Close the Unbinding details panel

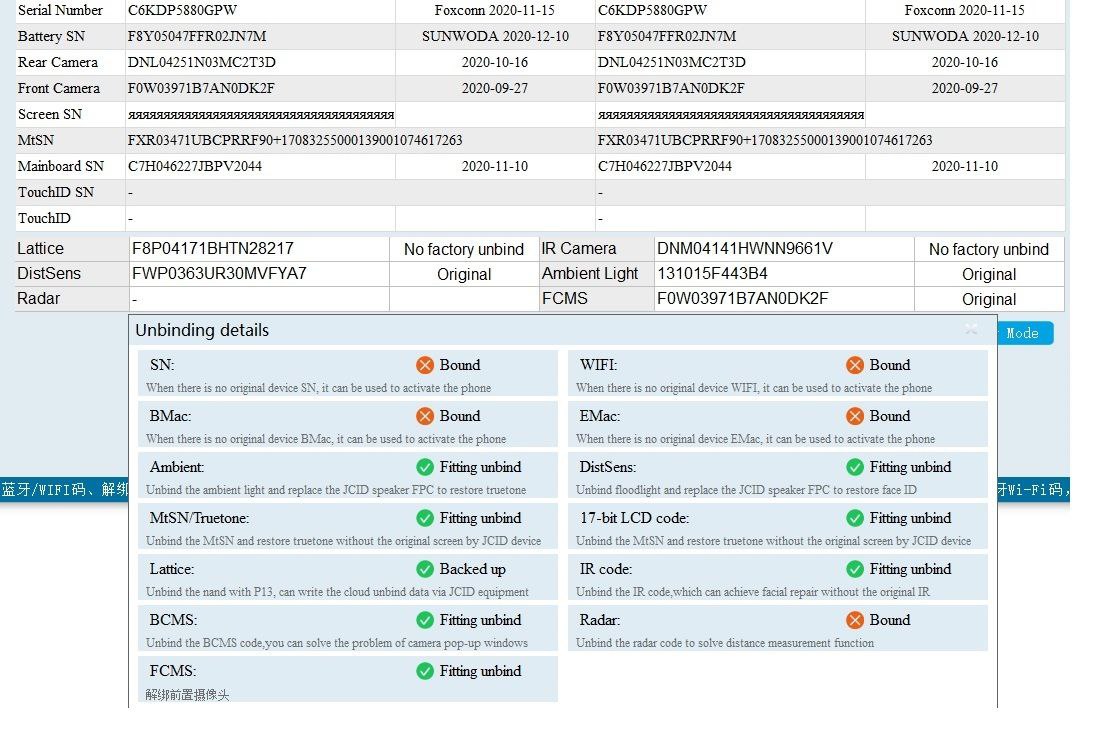(x=971, y=330)
